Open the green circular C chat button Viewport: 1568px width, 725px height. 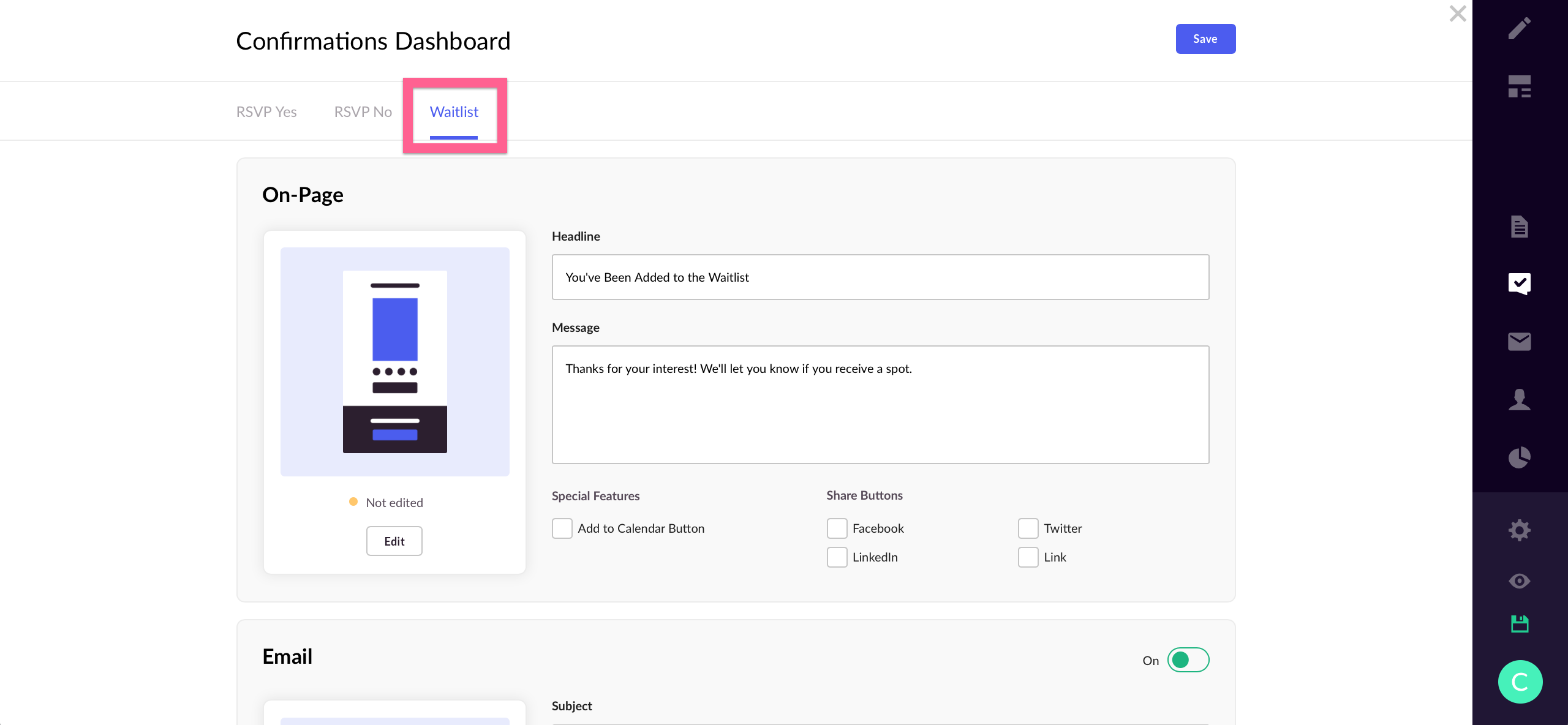[x=1520, y=682]
